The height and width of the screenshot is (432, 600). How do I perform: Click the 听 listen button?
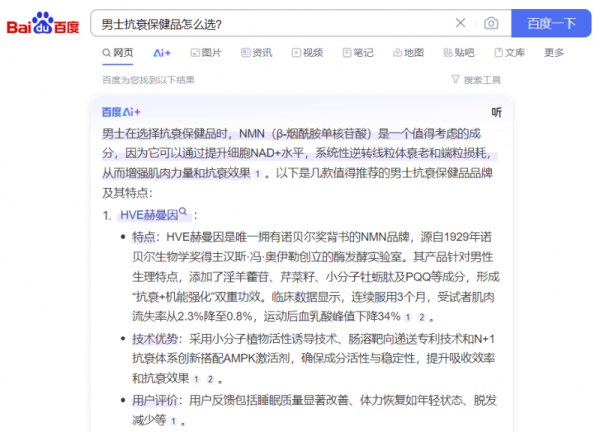click(x=496, y=112)
